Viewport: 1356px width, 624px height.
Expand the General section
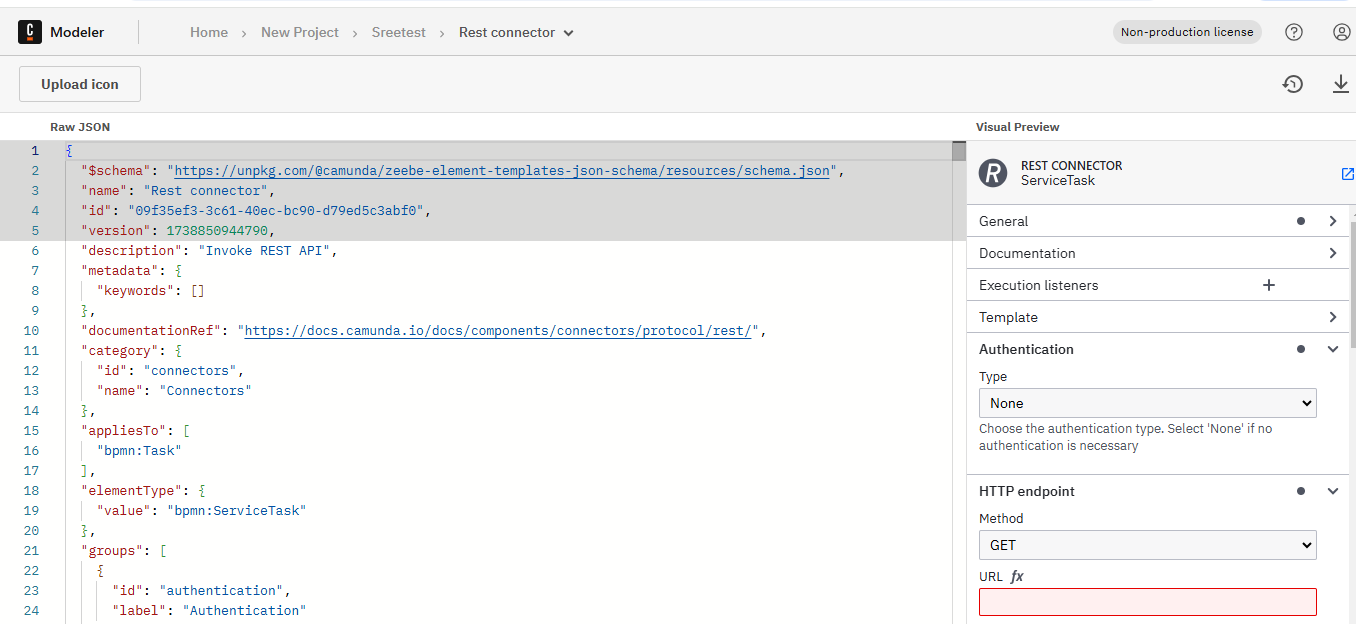(x=1158, y=221)
